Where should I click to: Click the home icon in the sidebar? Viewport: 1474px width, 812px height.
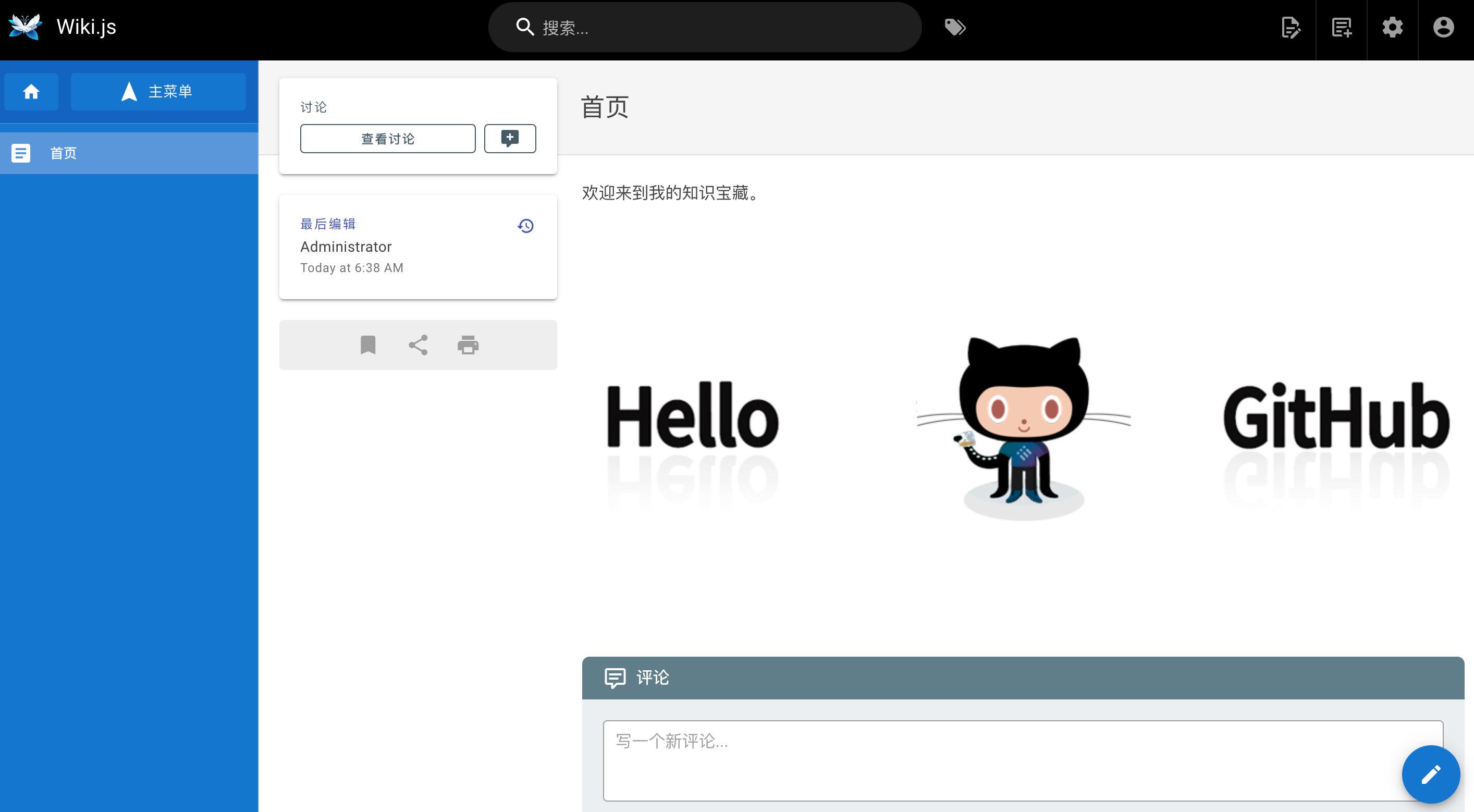(31, 92)
